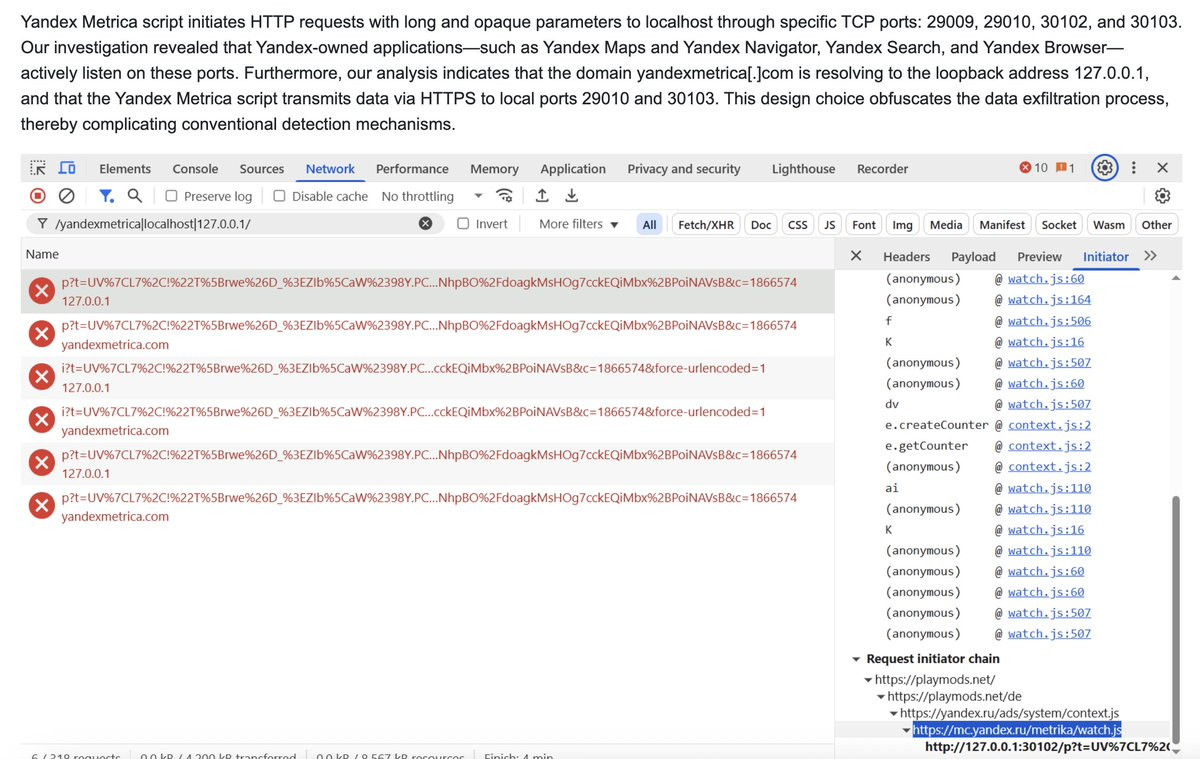Screen dimensions: 1200x759
Task: Open the Performance tab
Action: 412,169
